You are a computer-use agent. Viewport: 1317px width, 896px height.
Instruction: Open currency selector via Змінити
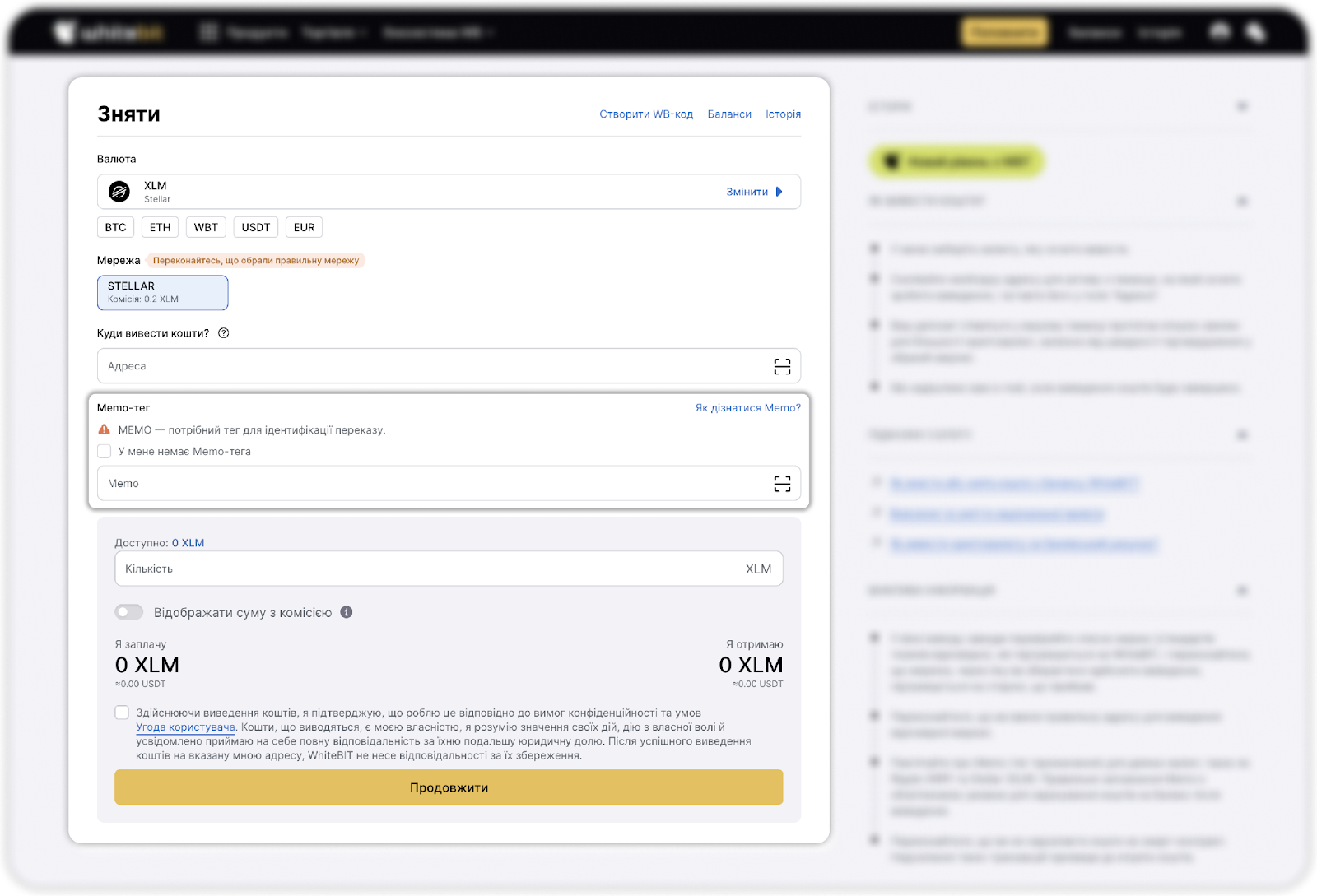coord(754,192)
